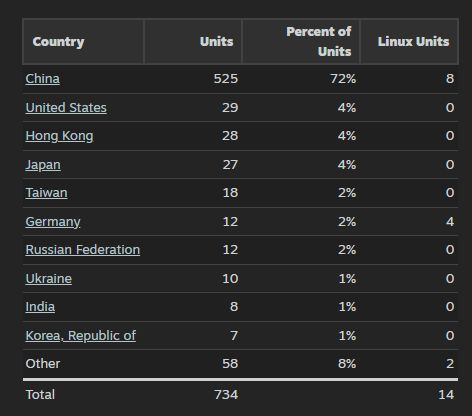Follow the Ukraine link
The width and height of the screenshot is (472, 416).
[49, 279]
